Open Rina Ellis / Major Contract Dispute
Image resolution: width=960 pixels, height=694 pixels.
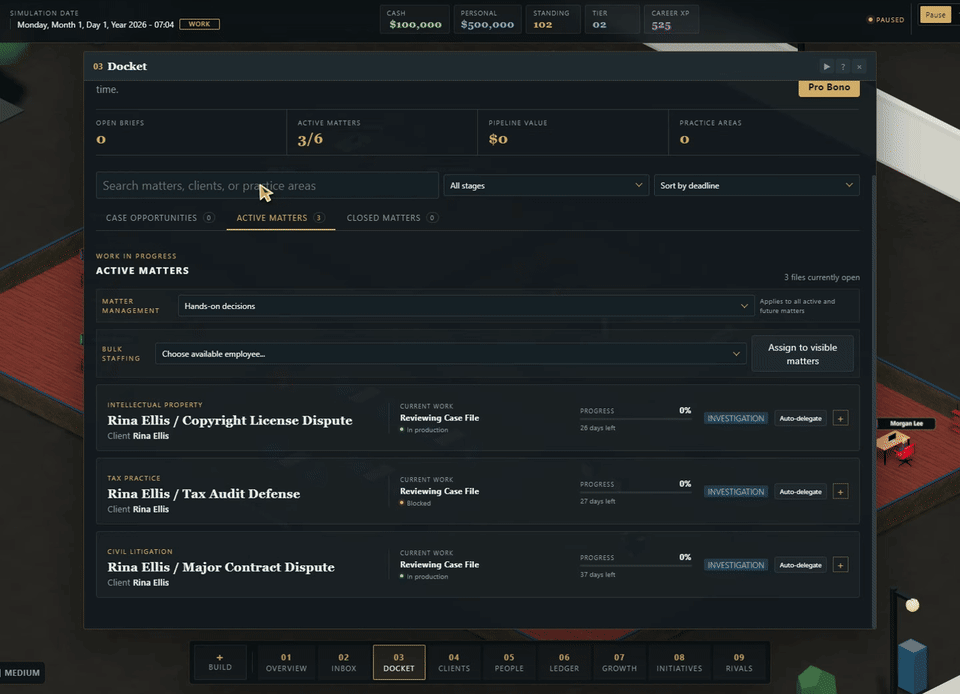pyautogui.click(x=221, y=567)
